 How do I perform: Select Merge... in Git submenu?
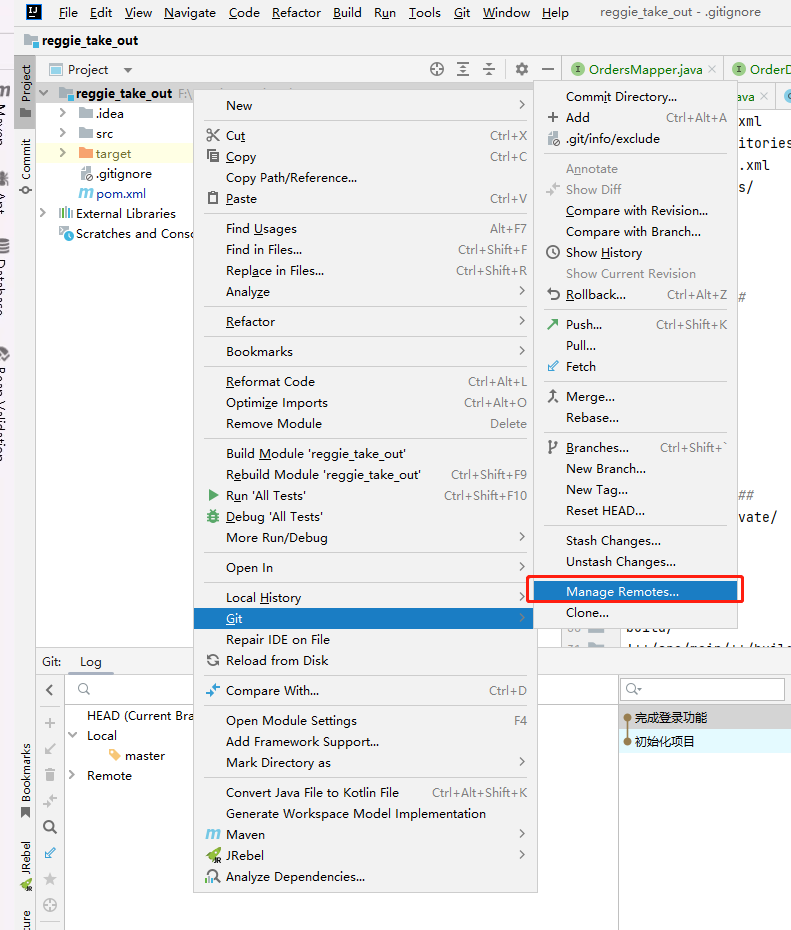[x=635, y=396]
